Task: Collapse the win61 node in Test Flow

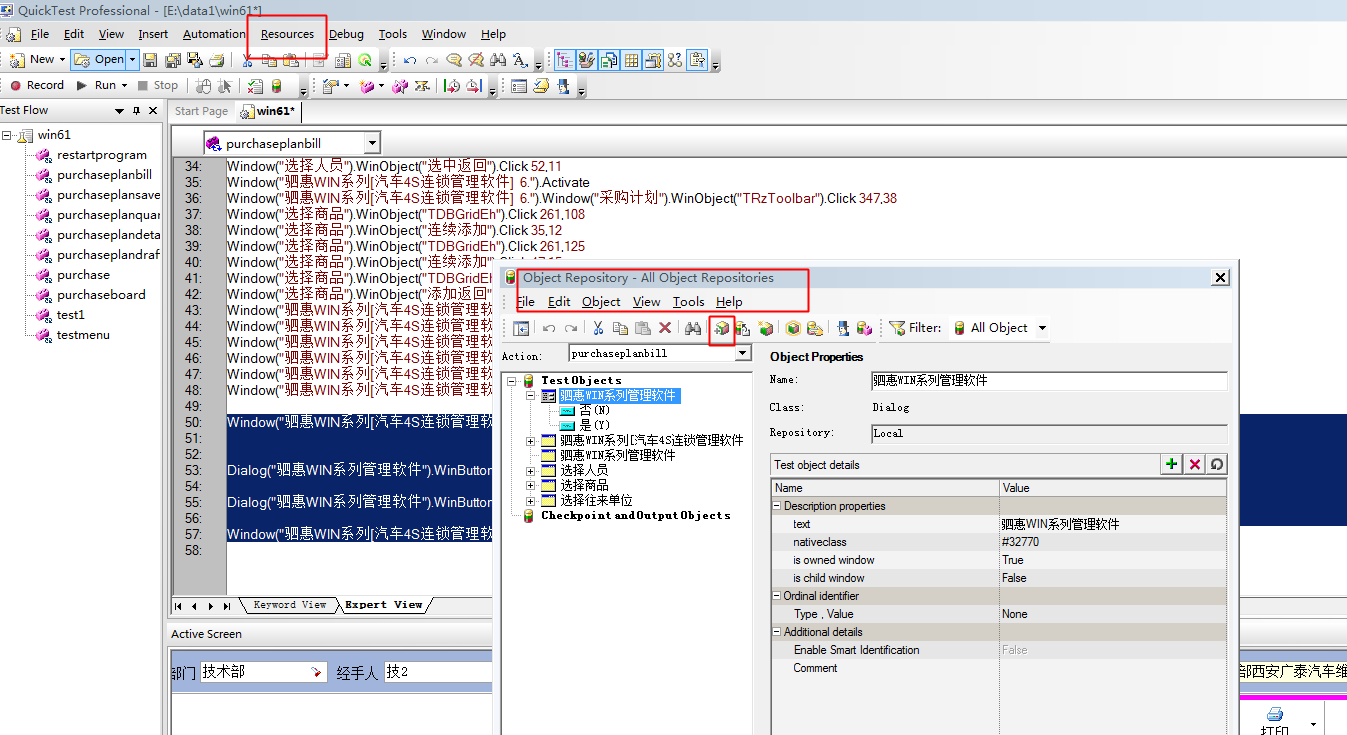Action: point(7,135)
